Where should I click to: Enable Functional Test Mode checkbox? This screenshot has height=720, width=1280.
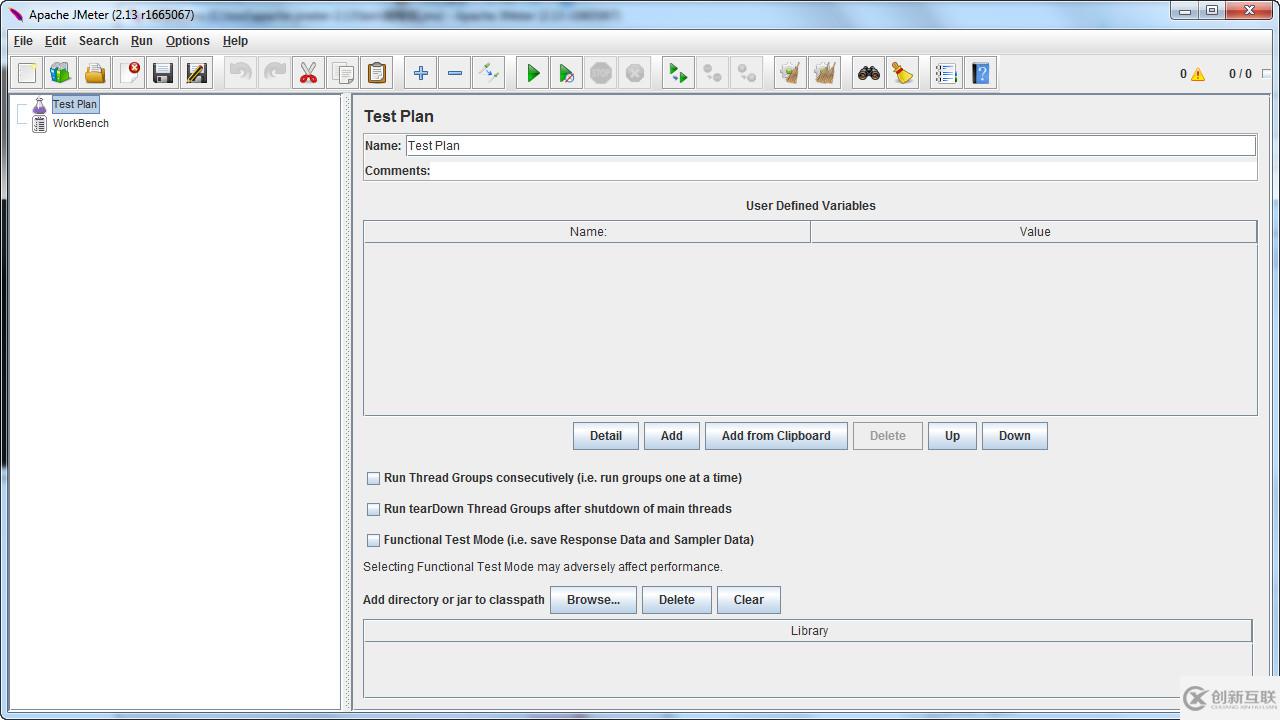click(x=374, y=541)
